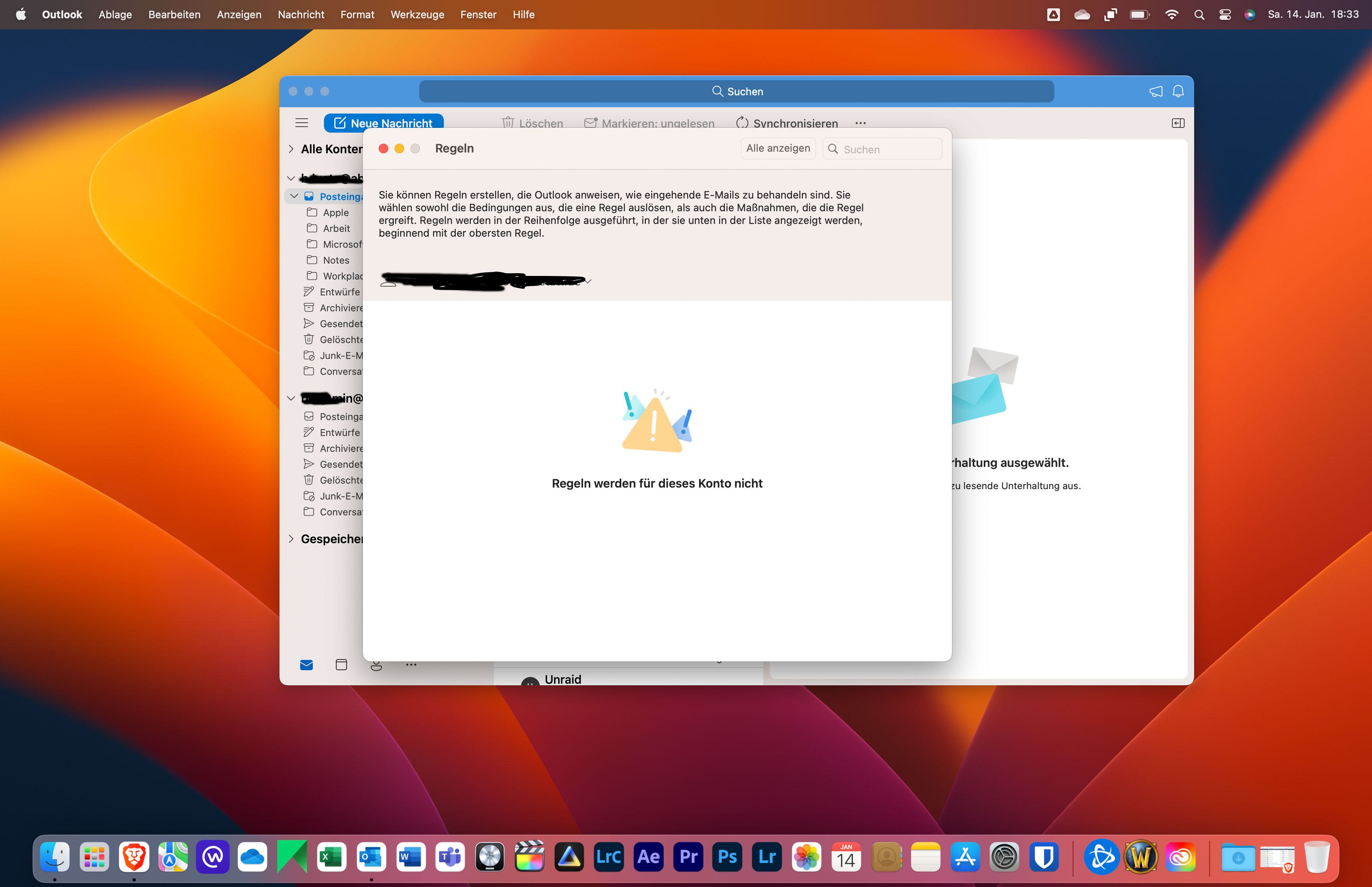Screen dimensions: 1372x887
Task: Switch to the People view icon
Action: [376, 666]
